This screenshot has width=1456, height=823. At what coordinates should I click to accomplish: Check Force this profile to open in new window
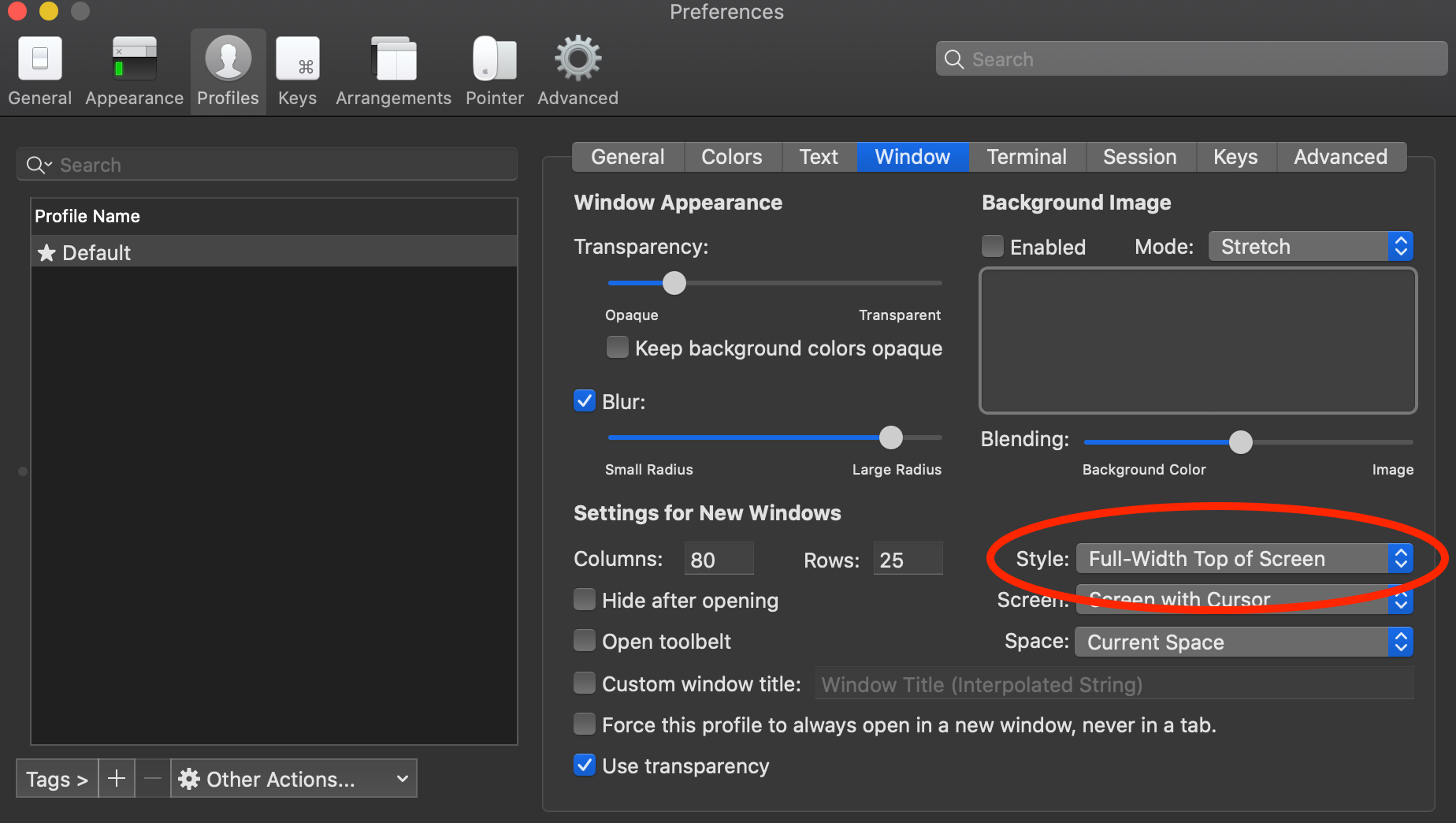point(585,724)
